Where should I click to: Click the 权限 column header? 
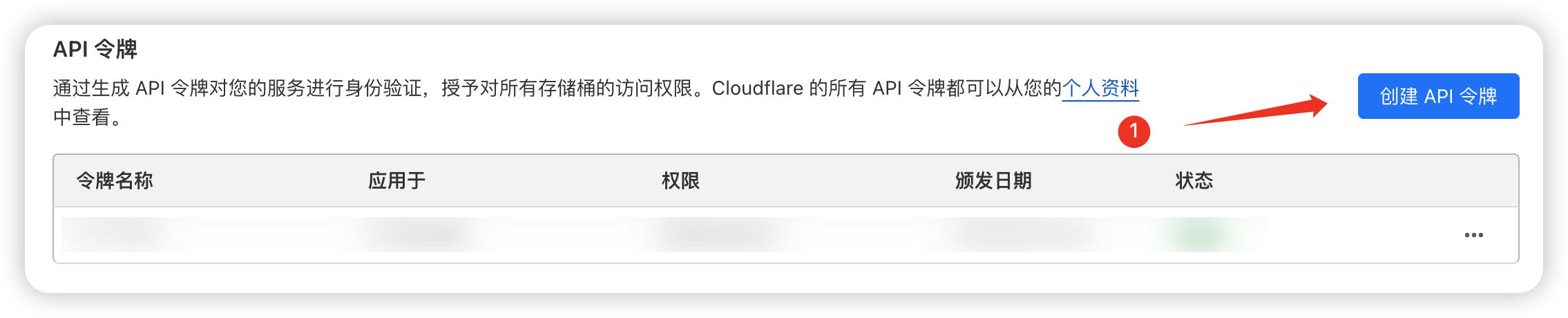(680, 181)
